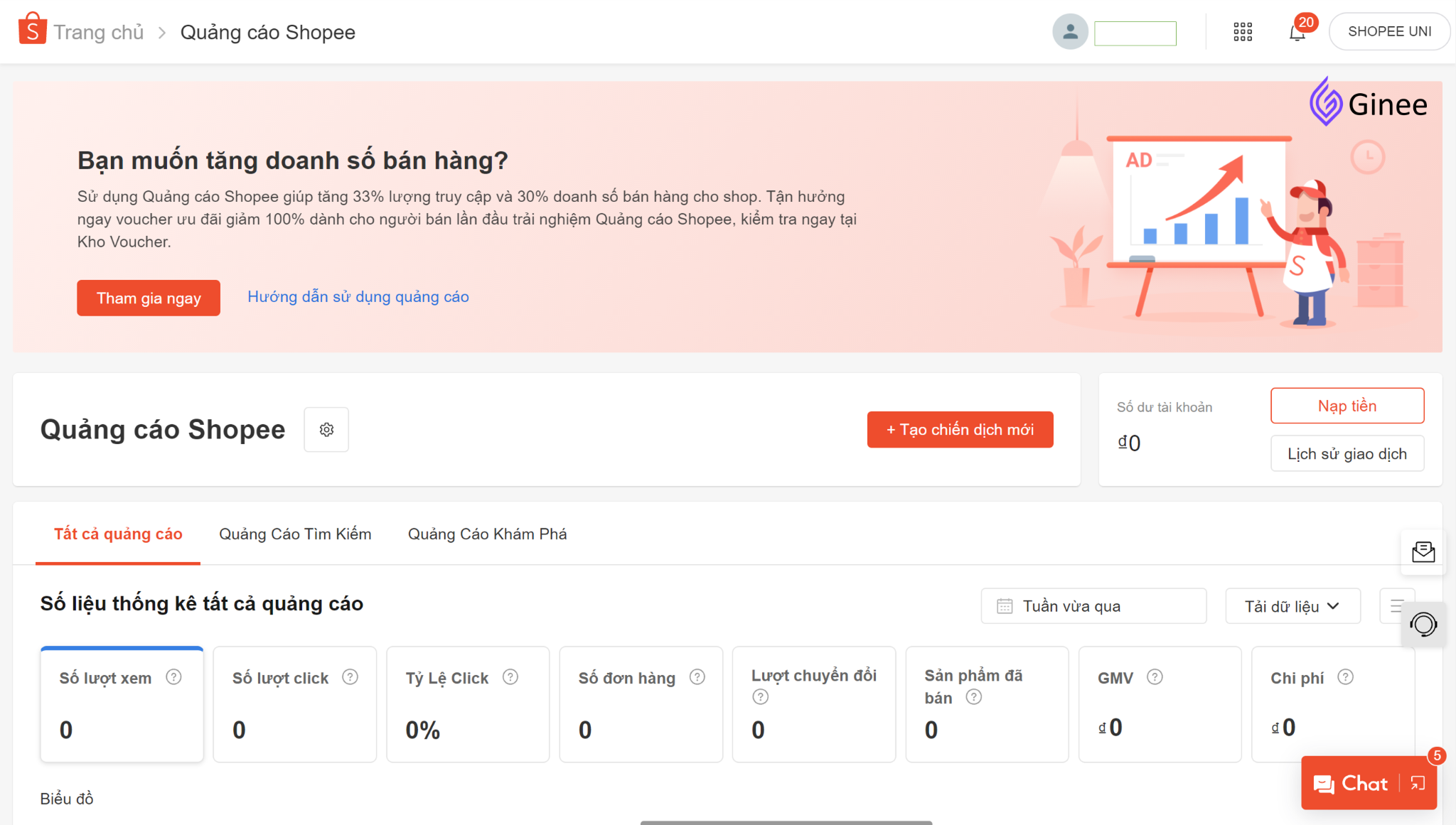Select the Sản phẩm đã bán metric card
The width and height of the screenshot is (1456, 825).
987,704
